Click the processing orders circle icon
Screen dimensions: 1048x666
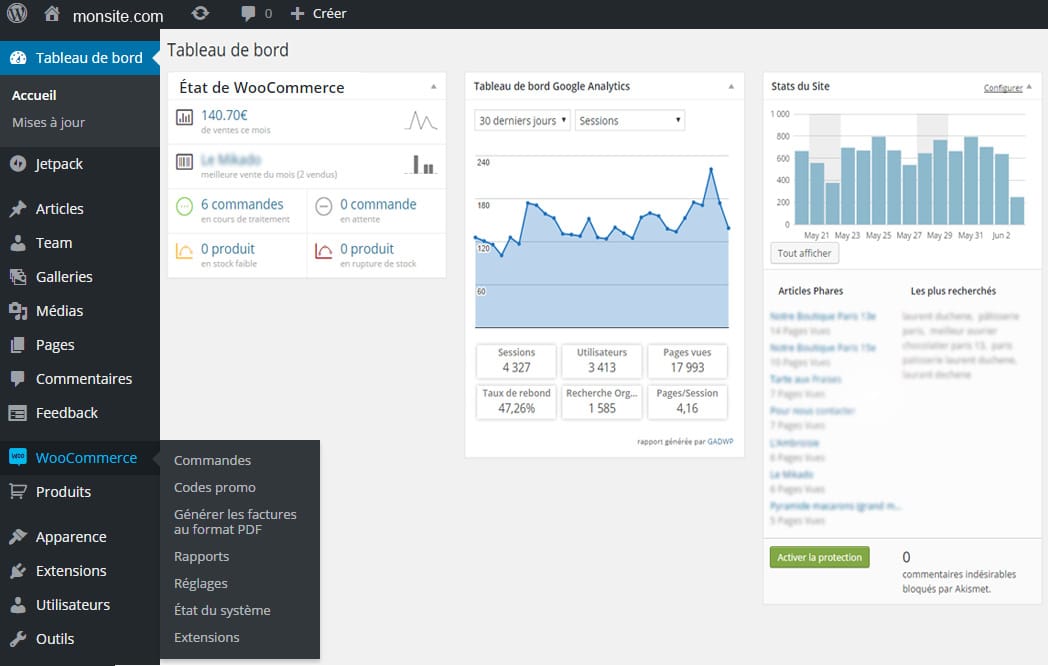[x=184, y=206]
